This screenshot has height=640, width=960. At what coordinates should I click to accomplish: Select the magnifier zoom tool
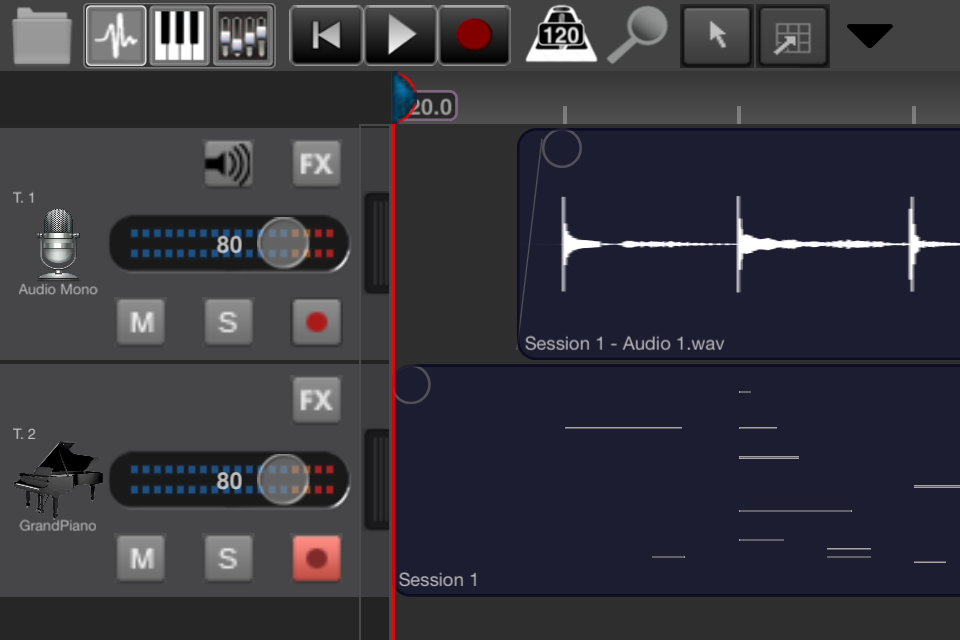point(637,35)
